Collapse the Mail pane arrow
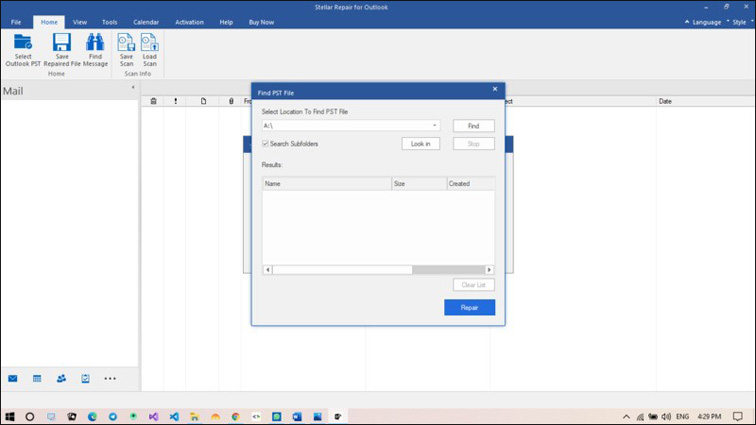This screenshot has height=425, width=756. coord(133,88)
